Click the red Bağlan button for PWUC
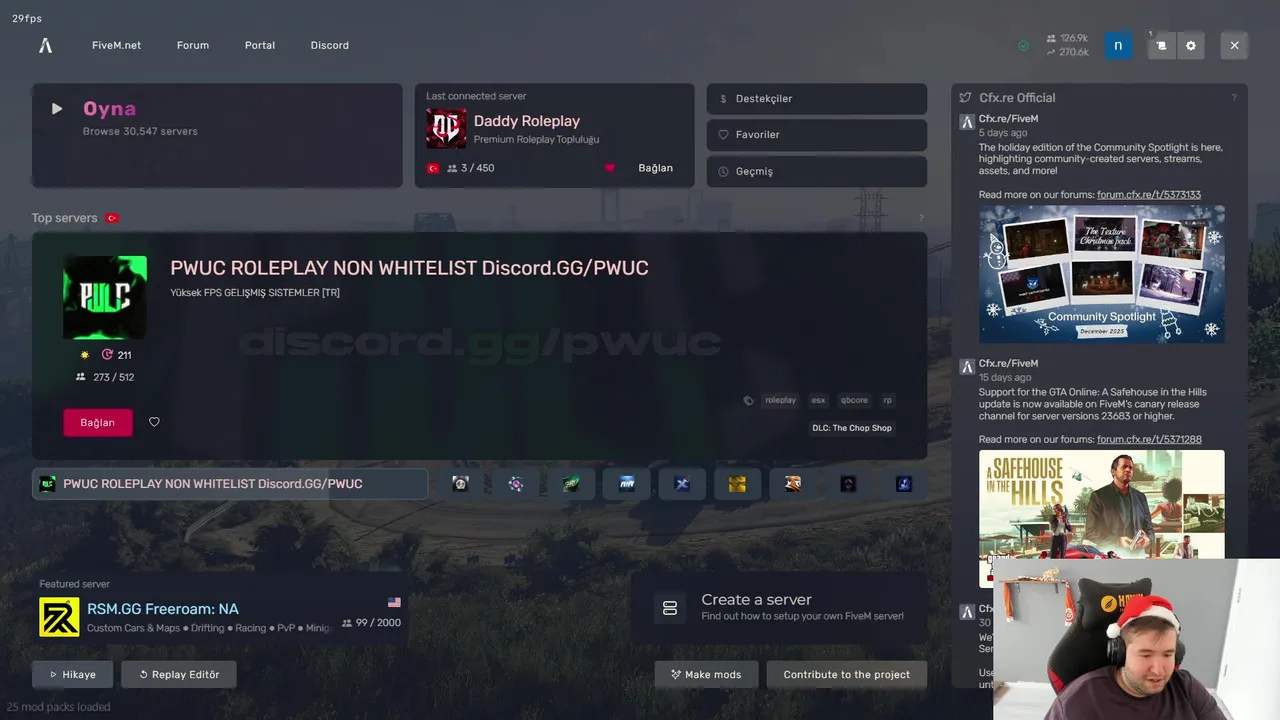 click(98, 423)
